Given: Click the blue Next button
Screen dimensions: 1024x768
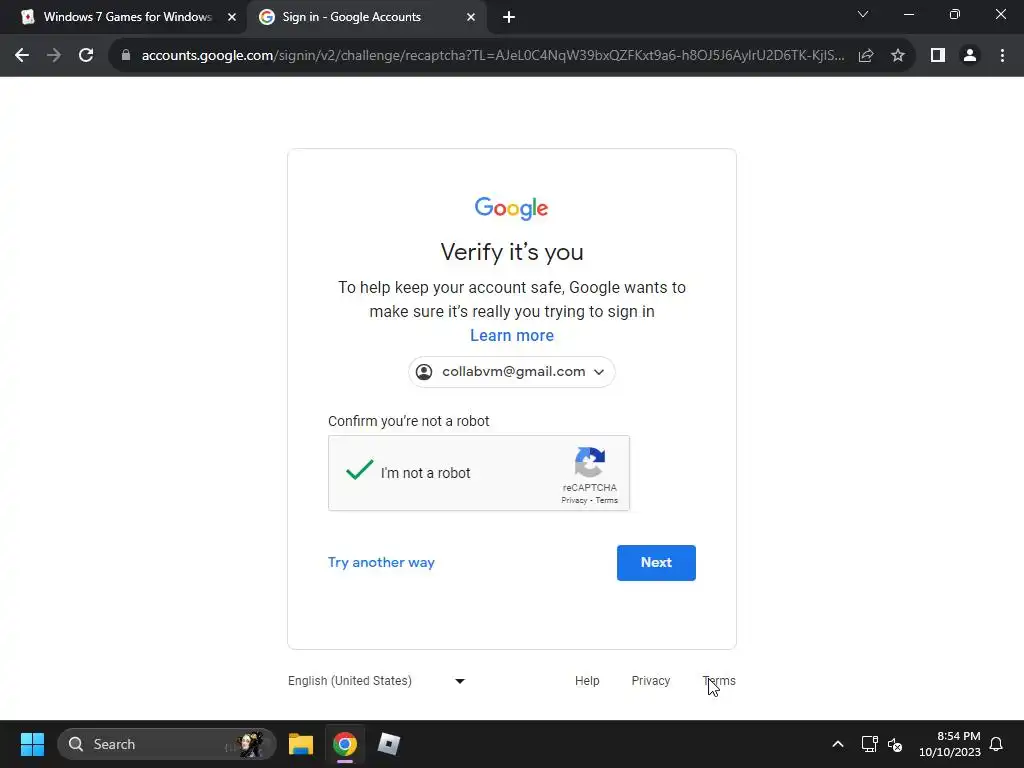Looking at the screenshot, I should [x=656, y=562].
